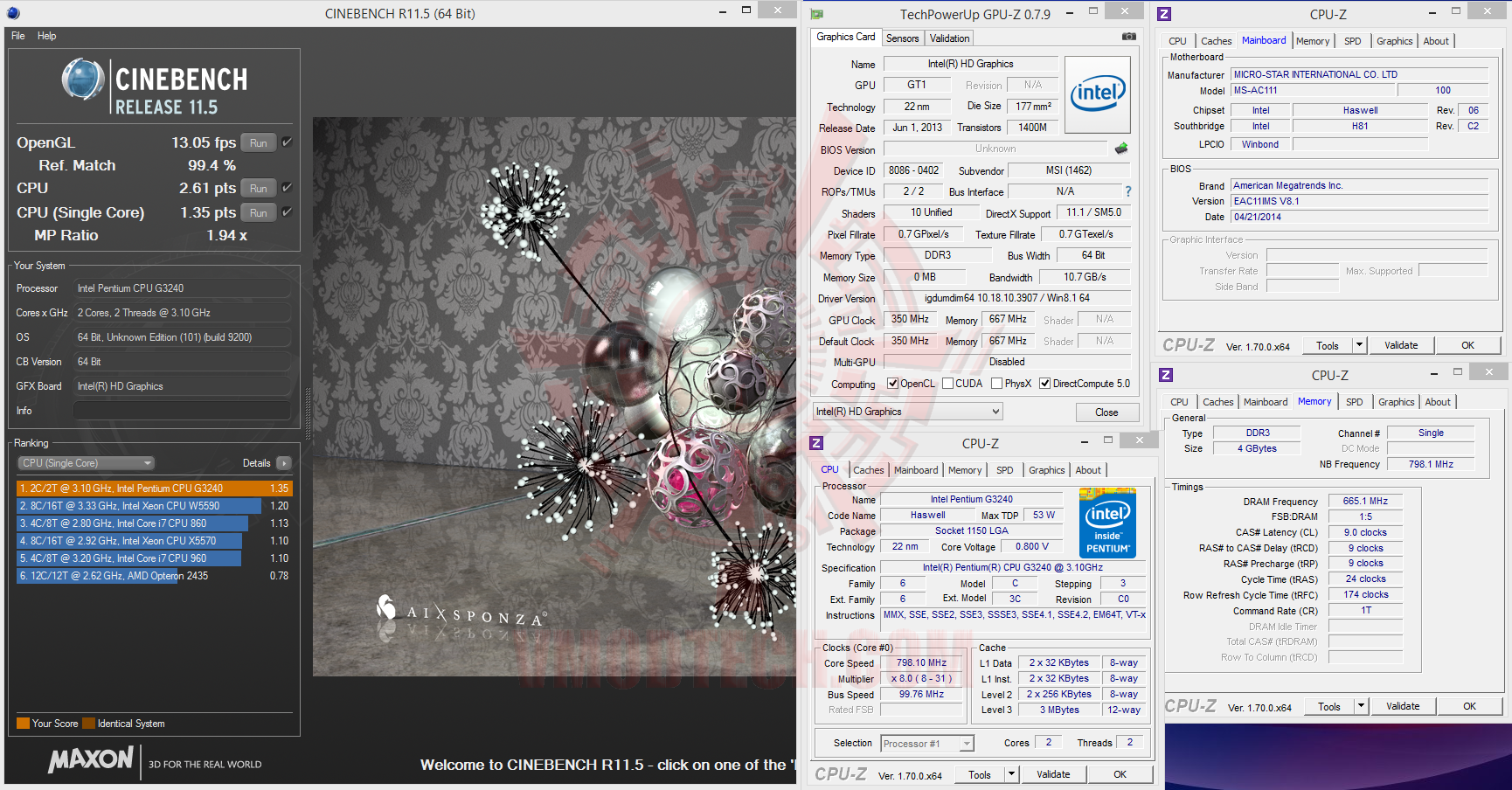
Task: Click Validate in the CPU-Z window
Action: (1053, 773)
